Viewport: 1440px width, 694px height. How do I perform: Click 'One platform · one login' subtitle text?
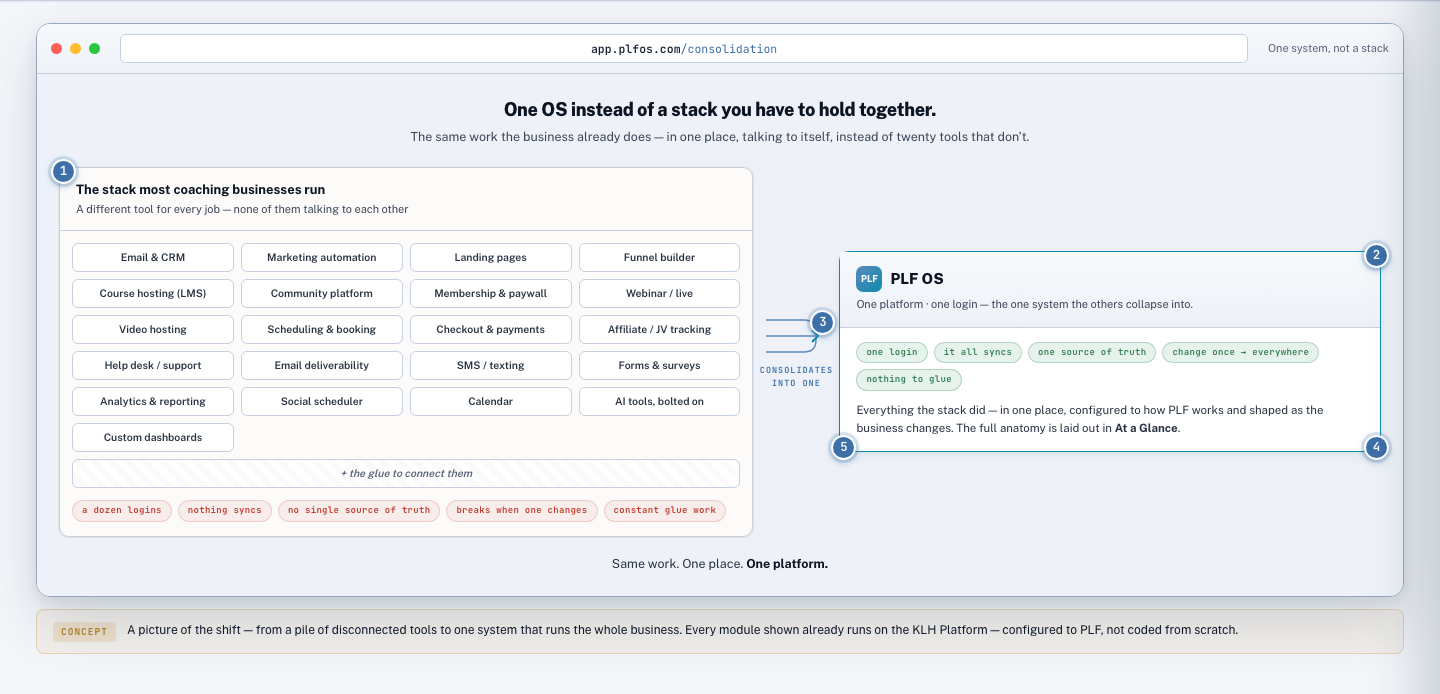point(1024,304)
